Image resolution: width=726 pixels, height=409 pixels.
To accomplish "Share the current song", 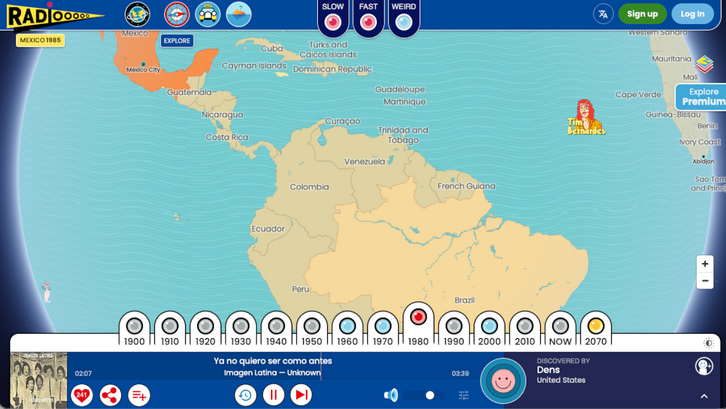I will tap(110, 395).
